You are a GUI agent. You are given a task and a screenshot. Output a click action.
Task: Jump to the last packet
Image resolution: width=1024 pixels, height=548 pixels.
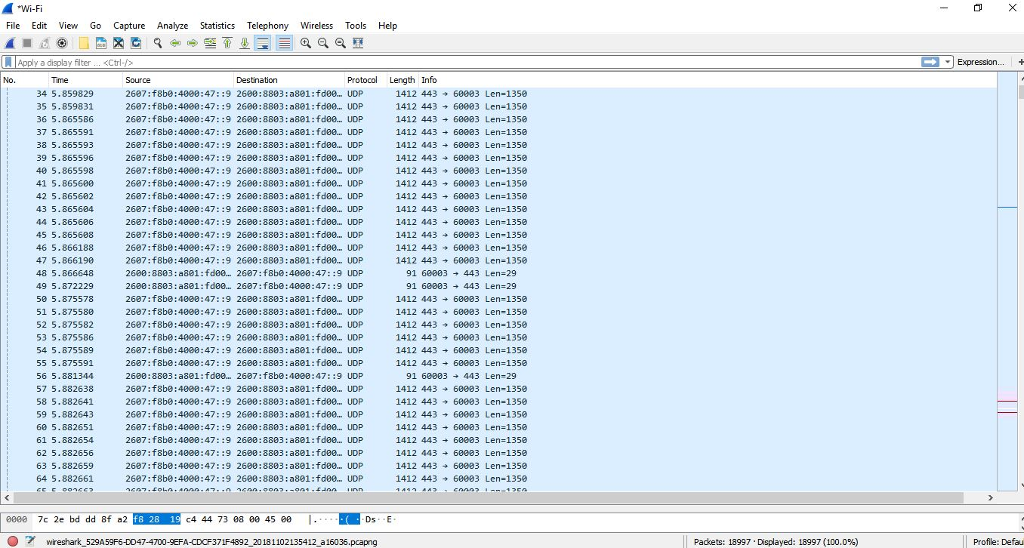pyautogui.click(x=244, y=43)
